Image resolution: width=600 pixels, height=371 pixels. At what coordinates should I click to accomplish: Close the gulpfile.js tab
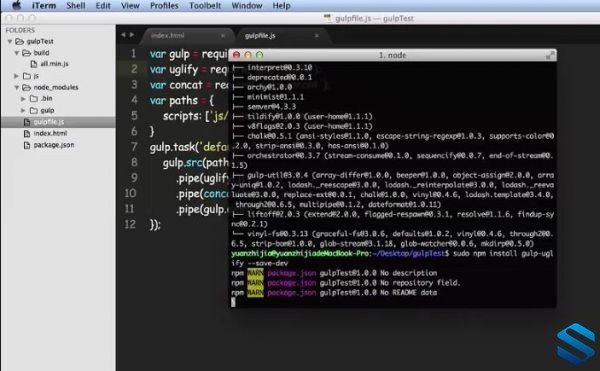[316, 36]
